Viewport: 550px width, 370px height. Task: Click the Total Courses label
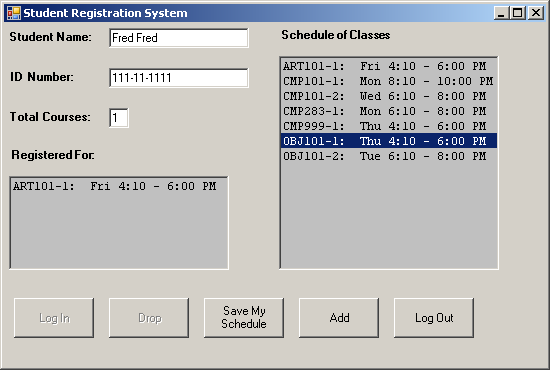[x=50, y=117]
